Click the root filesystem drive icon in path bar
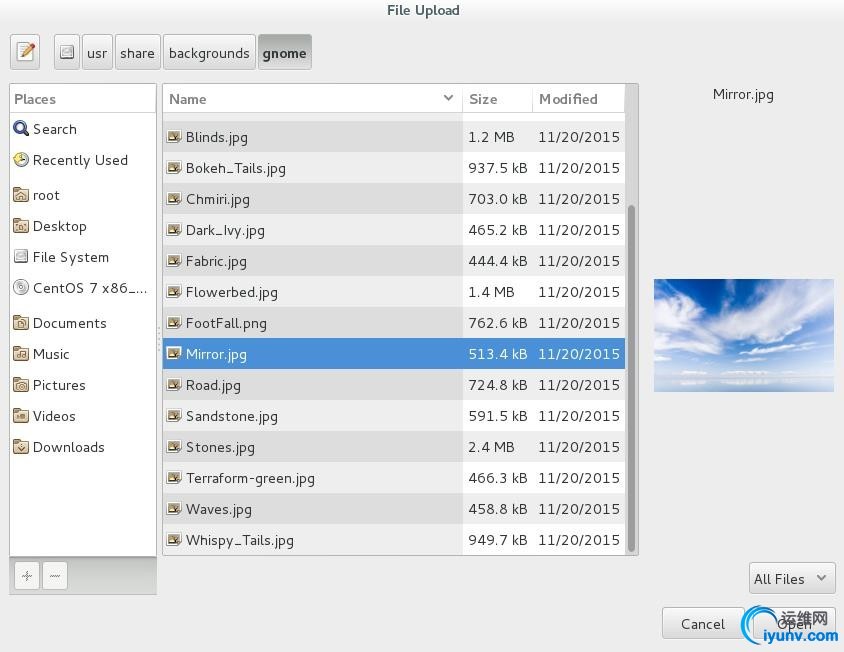The height and width of the screenshot is (652, 844). pos(67,52)
